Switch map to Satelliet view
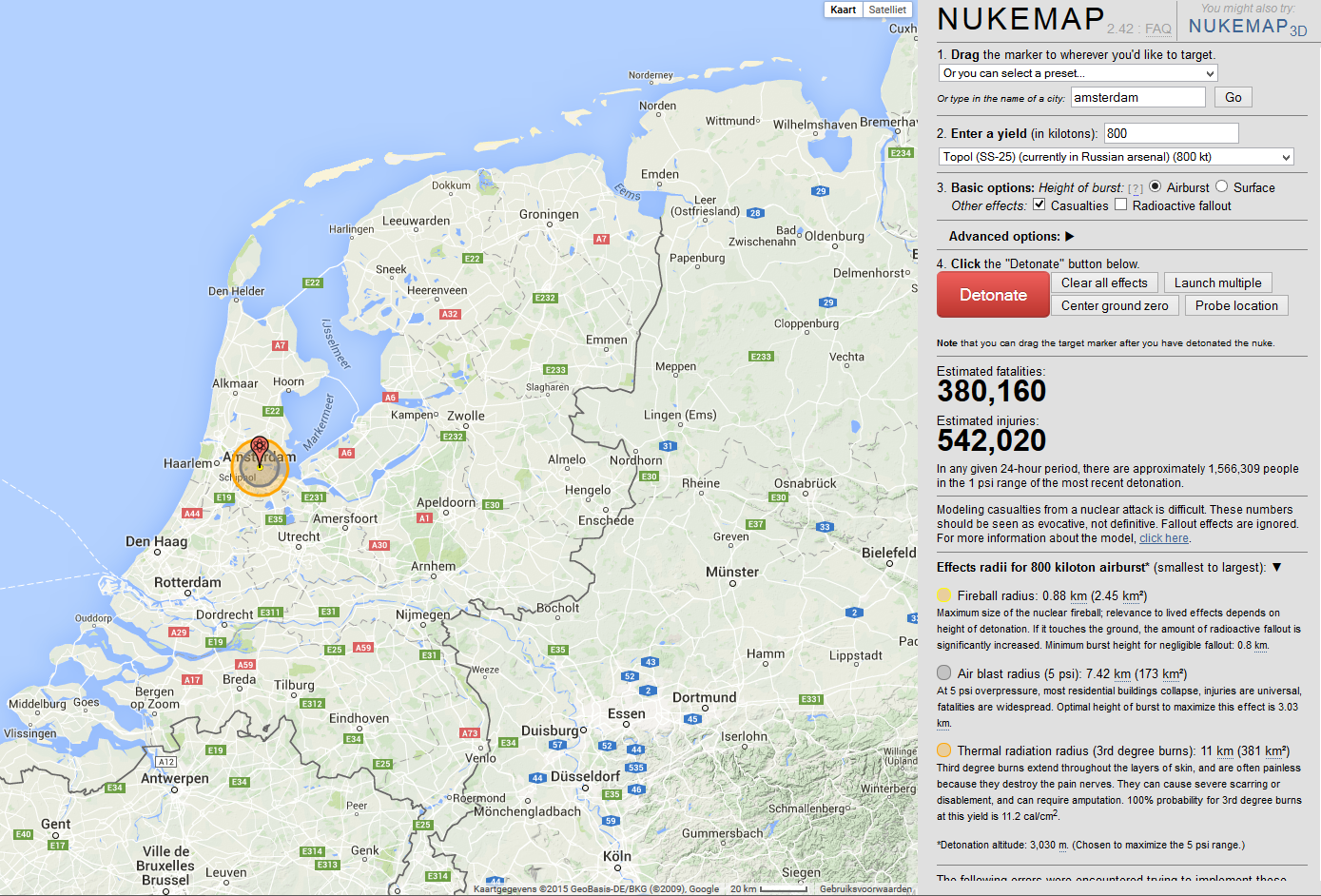 point(887,10)
